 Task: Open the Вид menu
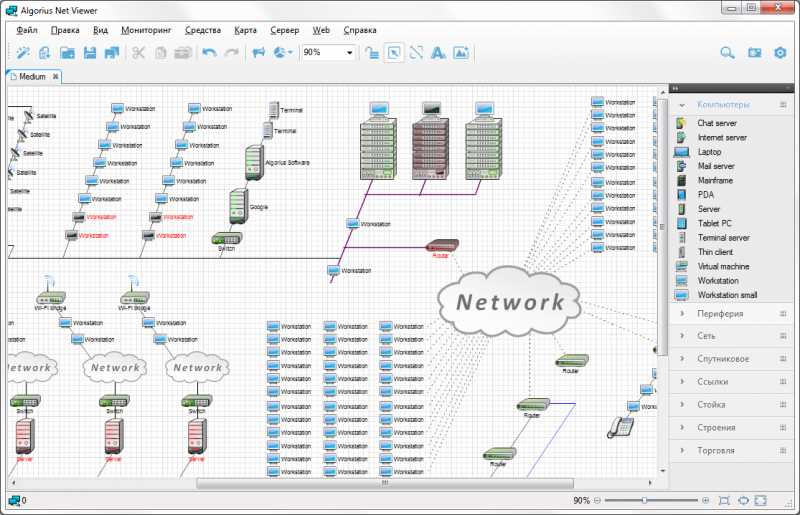pyautogui.click(x=100, y=30)
